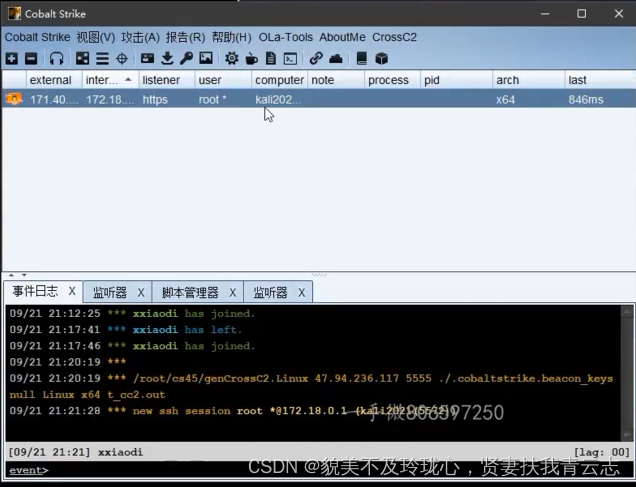Sort by the computer column header
636x487 pixels.
pos(279,80)
